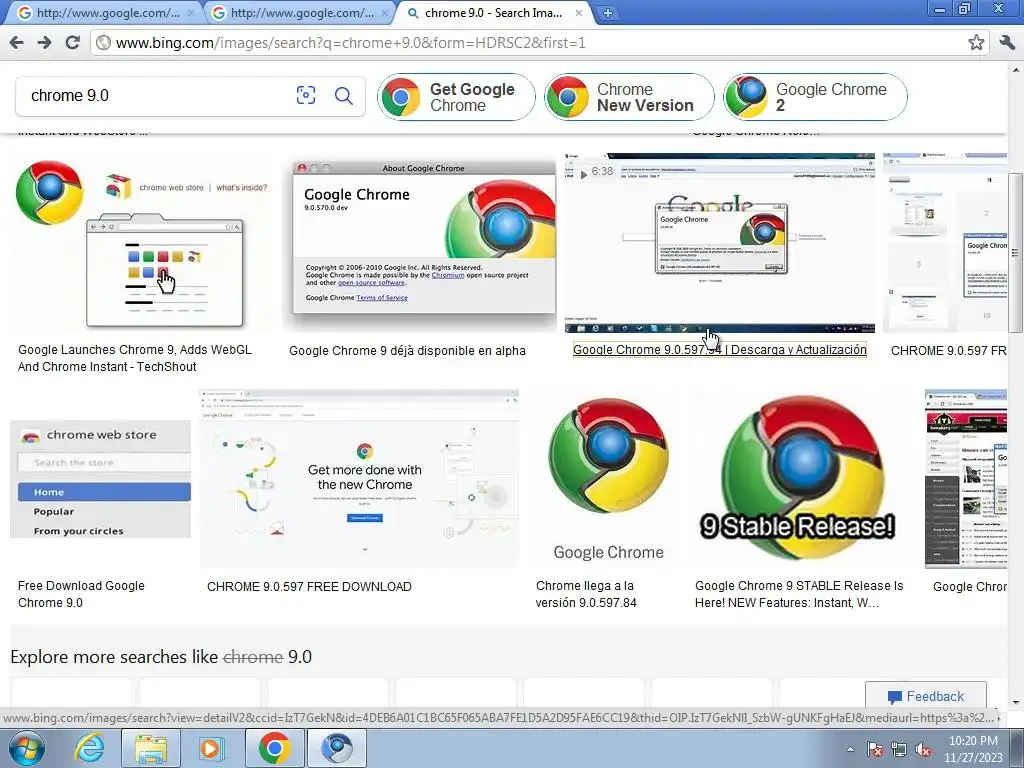Submit search with magnifying glass icon

344,95
